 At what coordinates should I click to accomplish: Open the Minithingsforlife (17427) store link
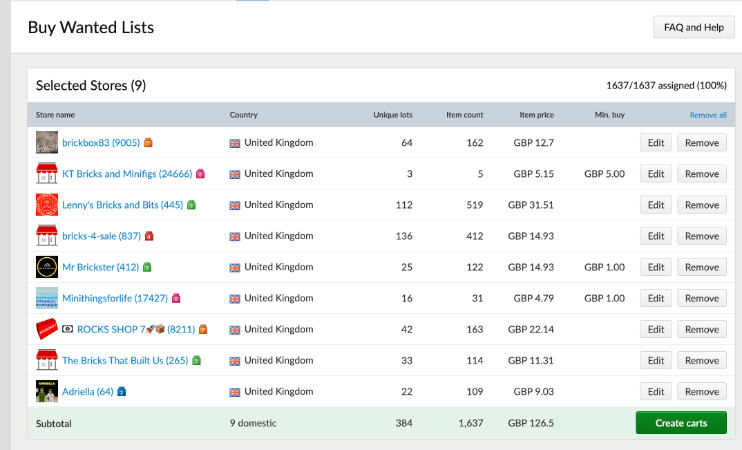coord(115,298)
